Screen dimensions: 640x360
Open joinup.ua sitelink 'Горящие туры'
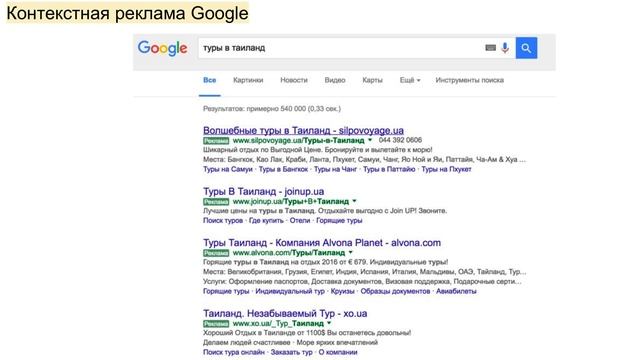[339, 220]
